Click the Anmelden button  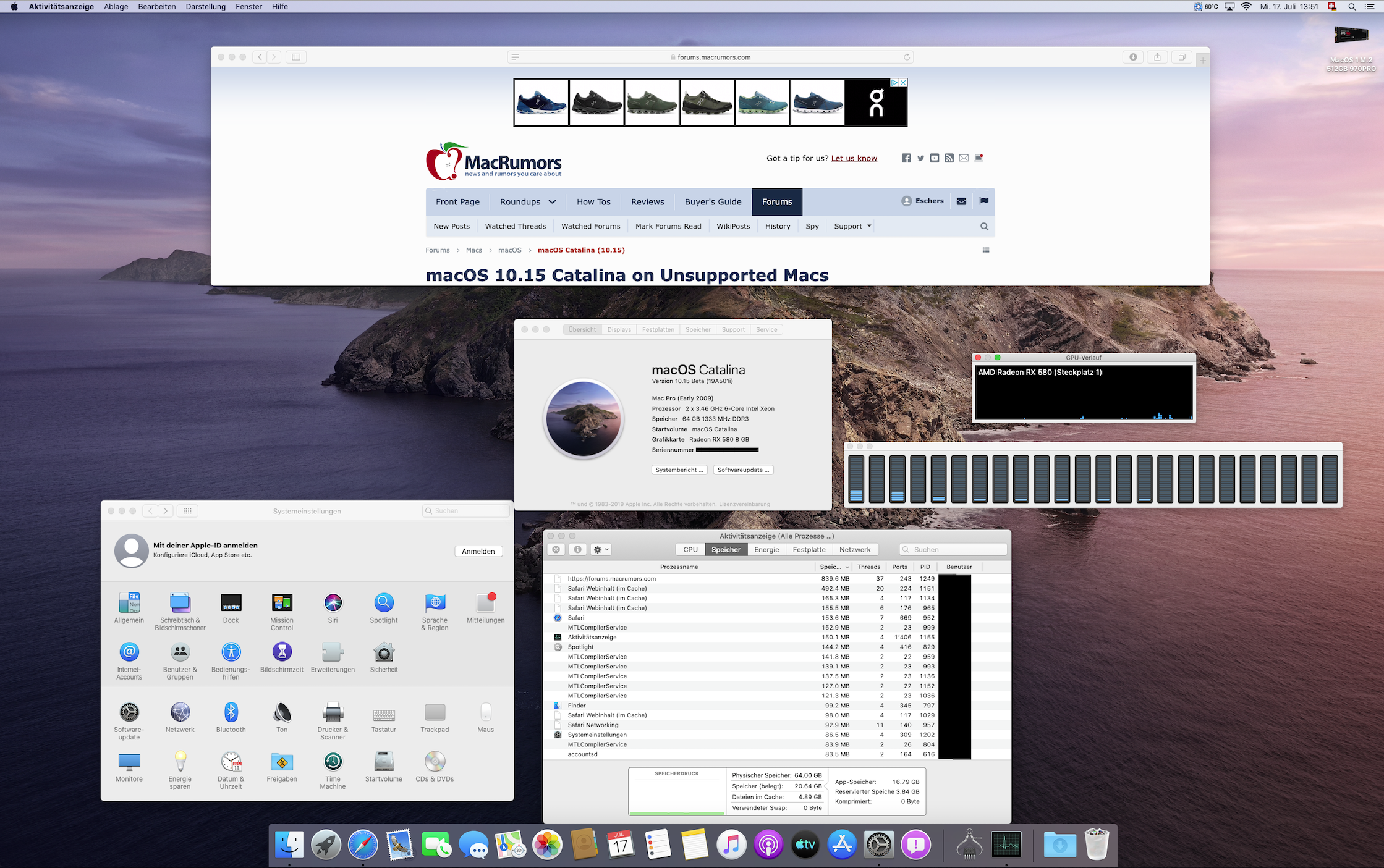tap(478, 552)
